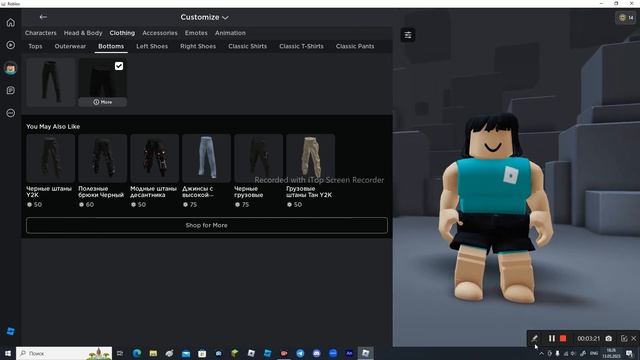Image resolution: width=640 pixels, height=360 pixels.
Task: Open the Classic Pants subcategory
Action: (355, 46)
